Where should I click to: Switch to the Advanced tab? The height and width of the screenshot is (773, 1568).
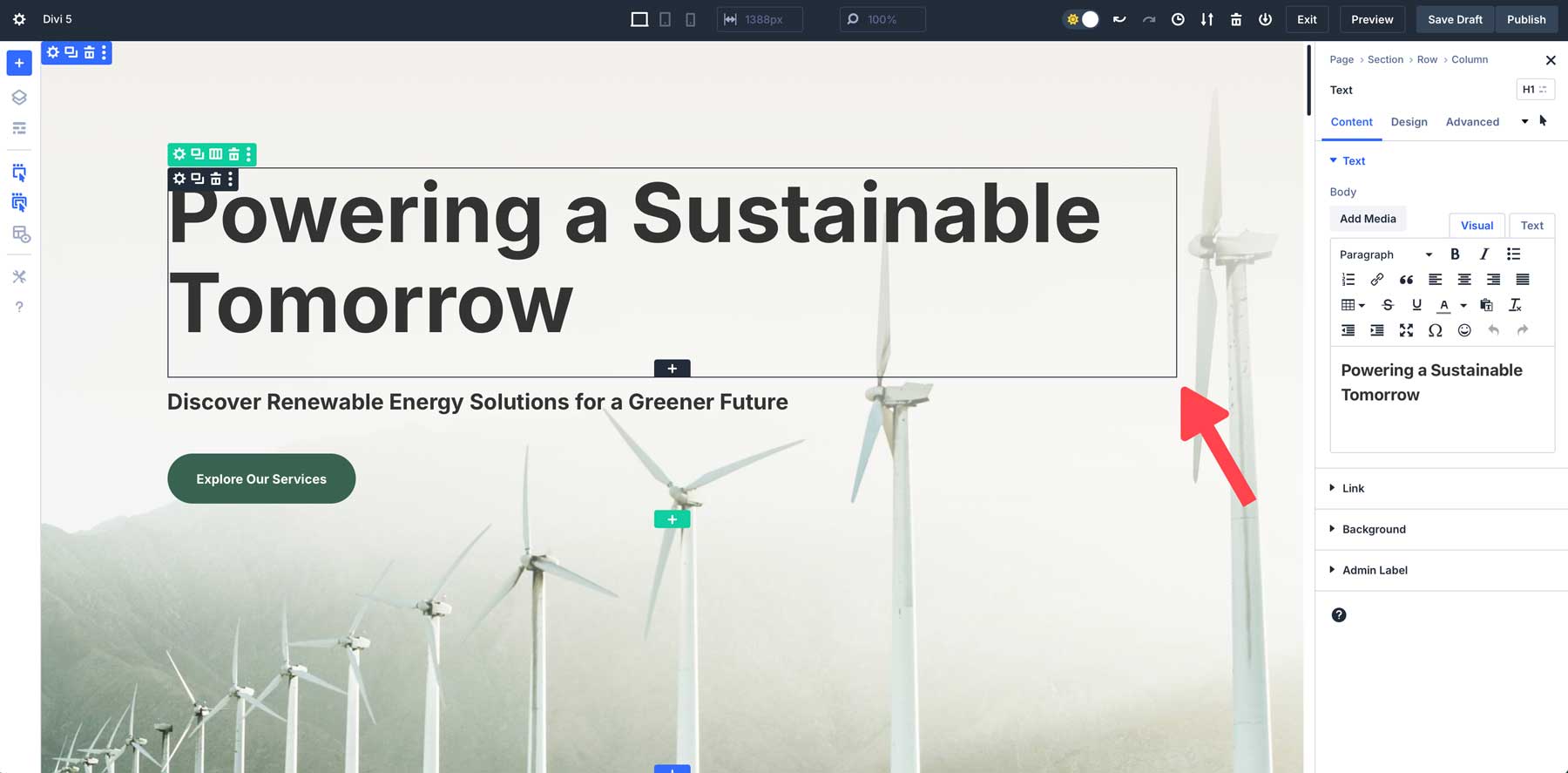(x=1472, y=122)
